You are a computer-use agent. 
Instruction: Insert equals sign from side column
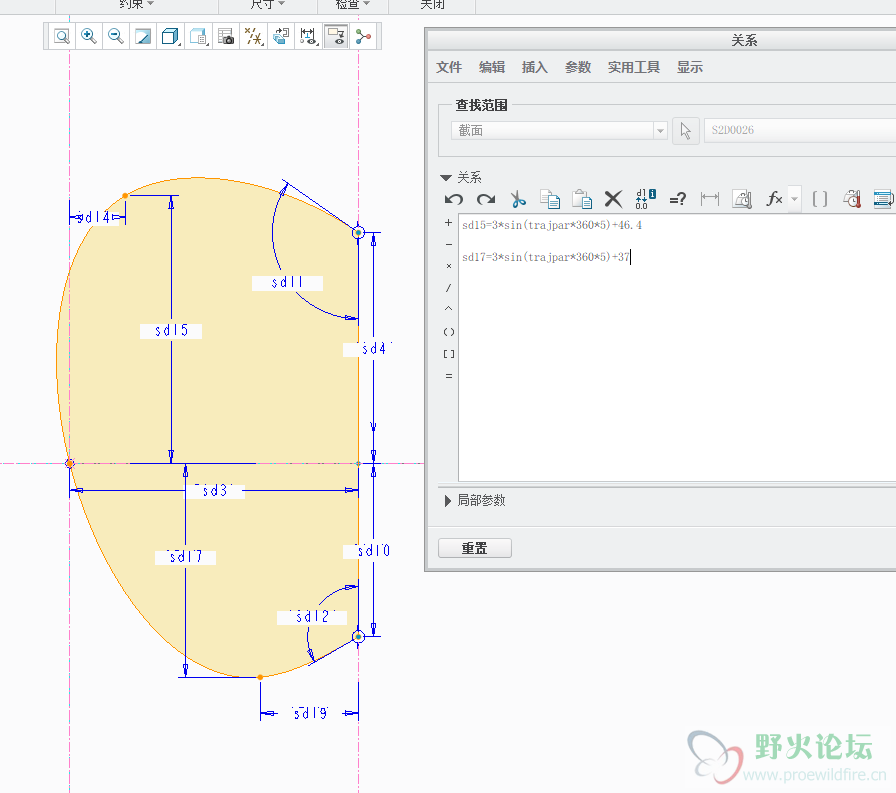click(x=449, y=376)
